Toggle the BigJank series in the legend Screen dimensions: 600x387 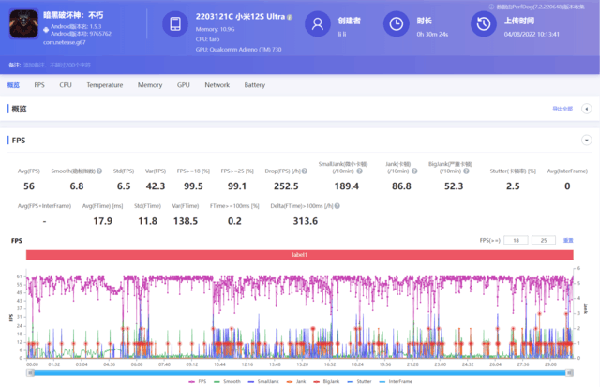click(x=326, y=382)
